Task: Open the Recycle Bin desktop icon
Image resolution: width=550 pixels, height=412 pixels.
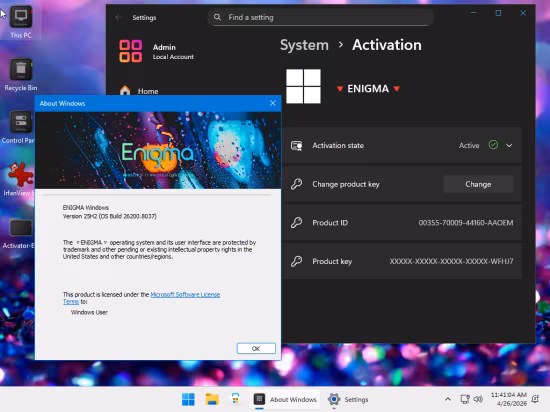Action: pos(21,75)
